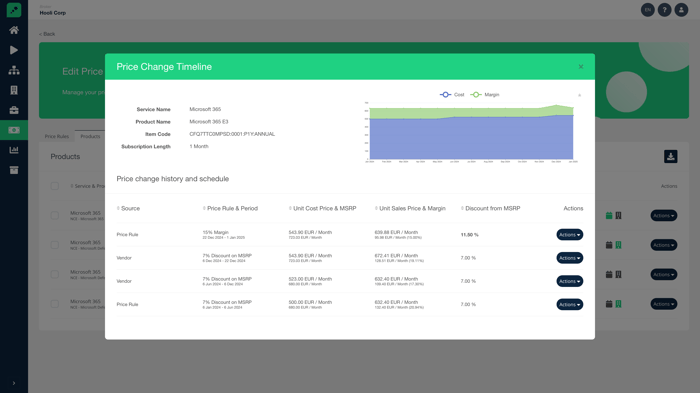Close the Price Change Timeline dialog

click(581, 67)
